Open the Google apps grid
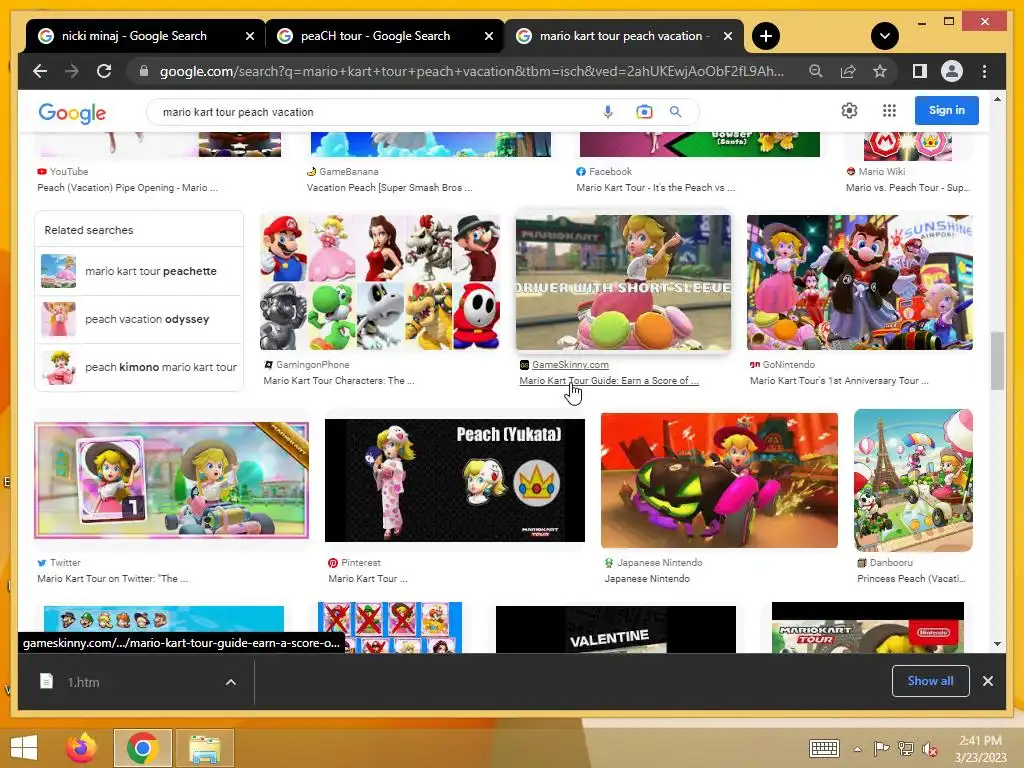 pyautogui.click(x=889, y=110)
